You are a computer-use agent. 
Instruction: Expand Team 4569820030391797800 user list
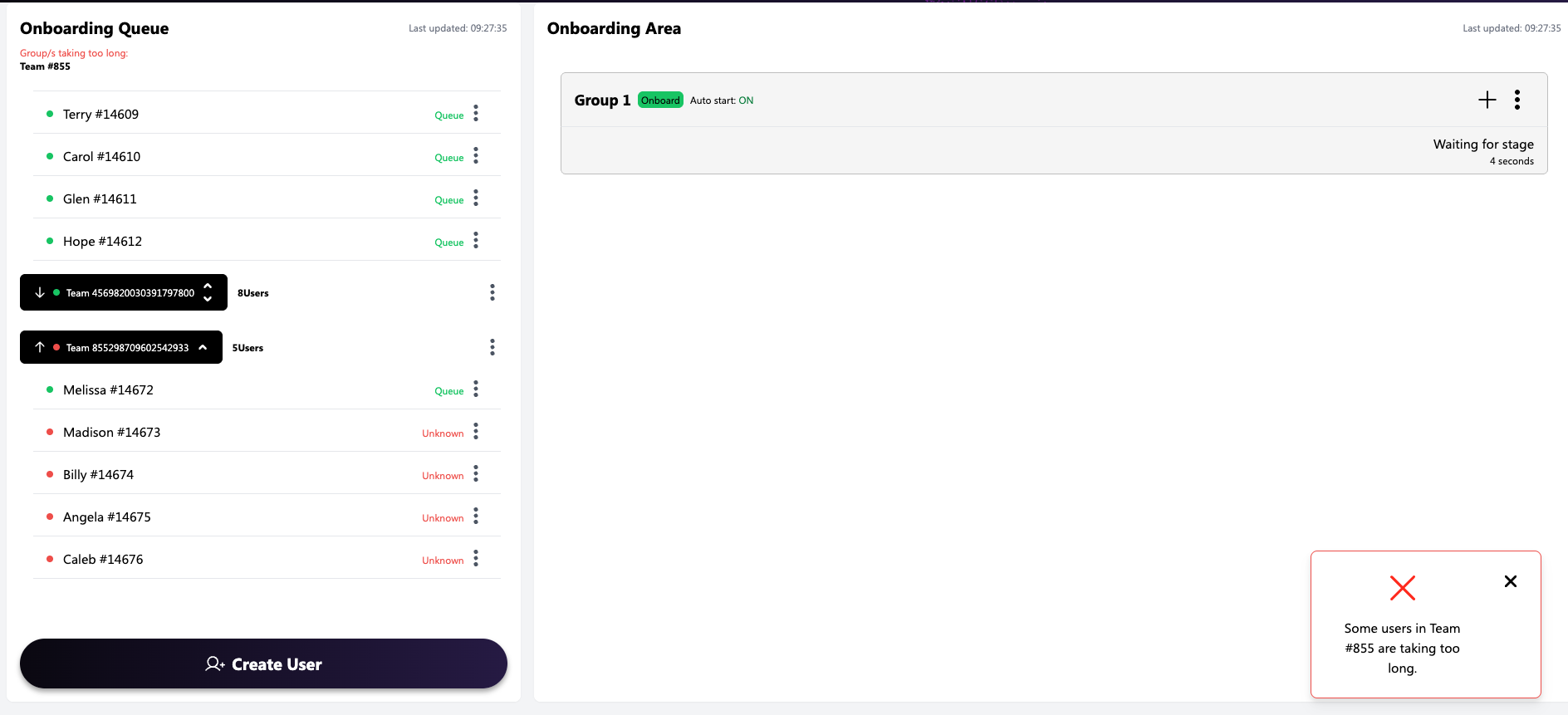[208, 292]
